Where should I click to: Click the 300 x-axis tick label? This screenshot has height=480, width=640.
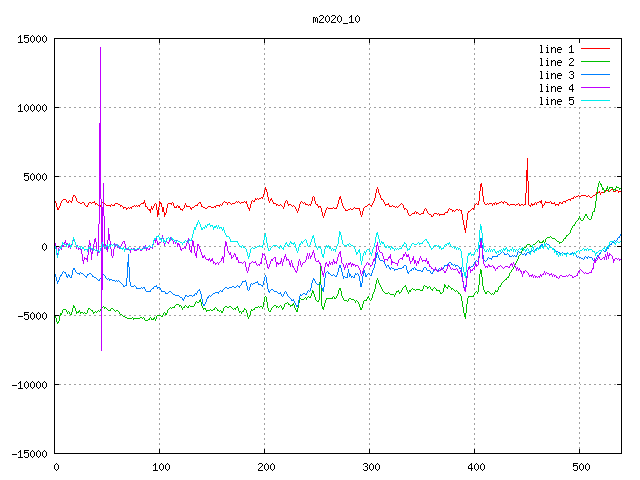tap(370, 467)
